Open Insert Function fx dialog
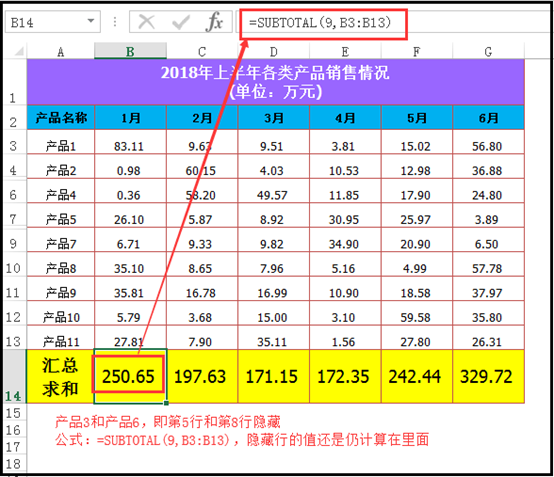Viewport: 554px width, 477px height. coord(214,22)
